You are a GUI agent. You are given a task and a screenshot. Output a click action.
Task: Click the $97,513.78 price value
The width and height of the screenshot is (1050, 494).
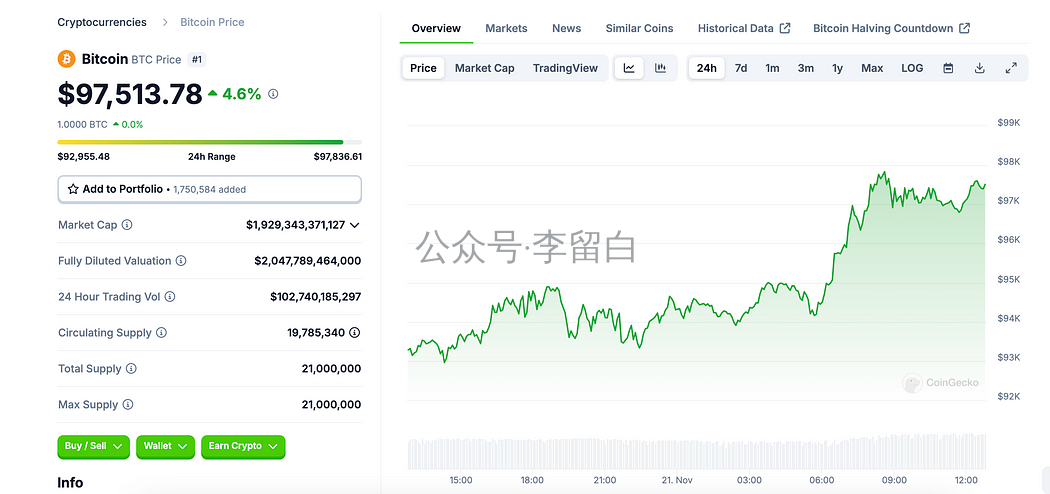(x=130, y=94)
